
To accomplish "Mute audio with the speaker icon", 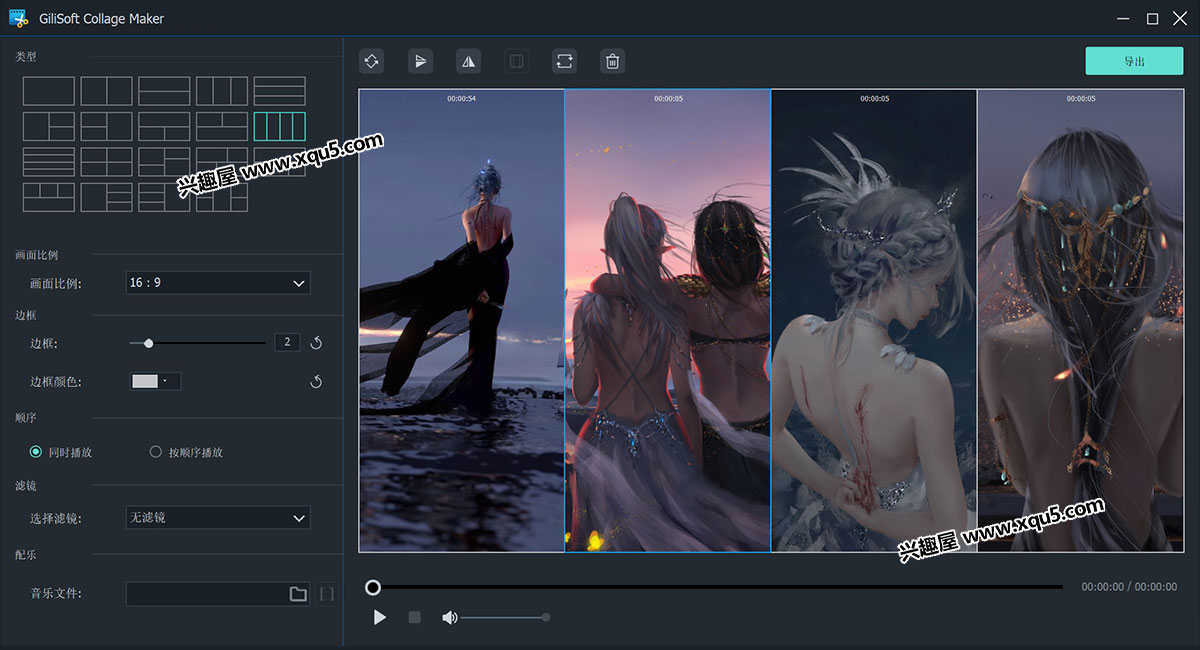I will 449,618.
